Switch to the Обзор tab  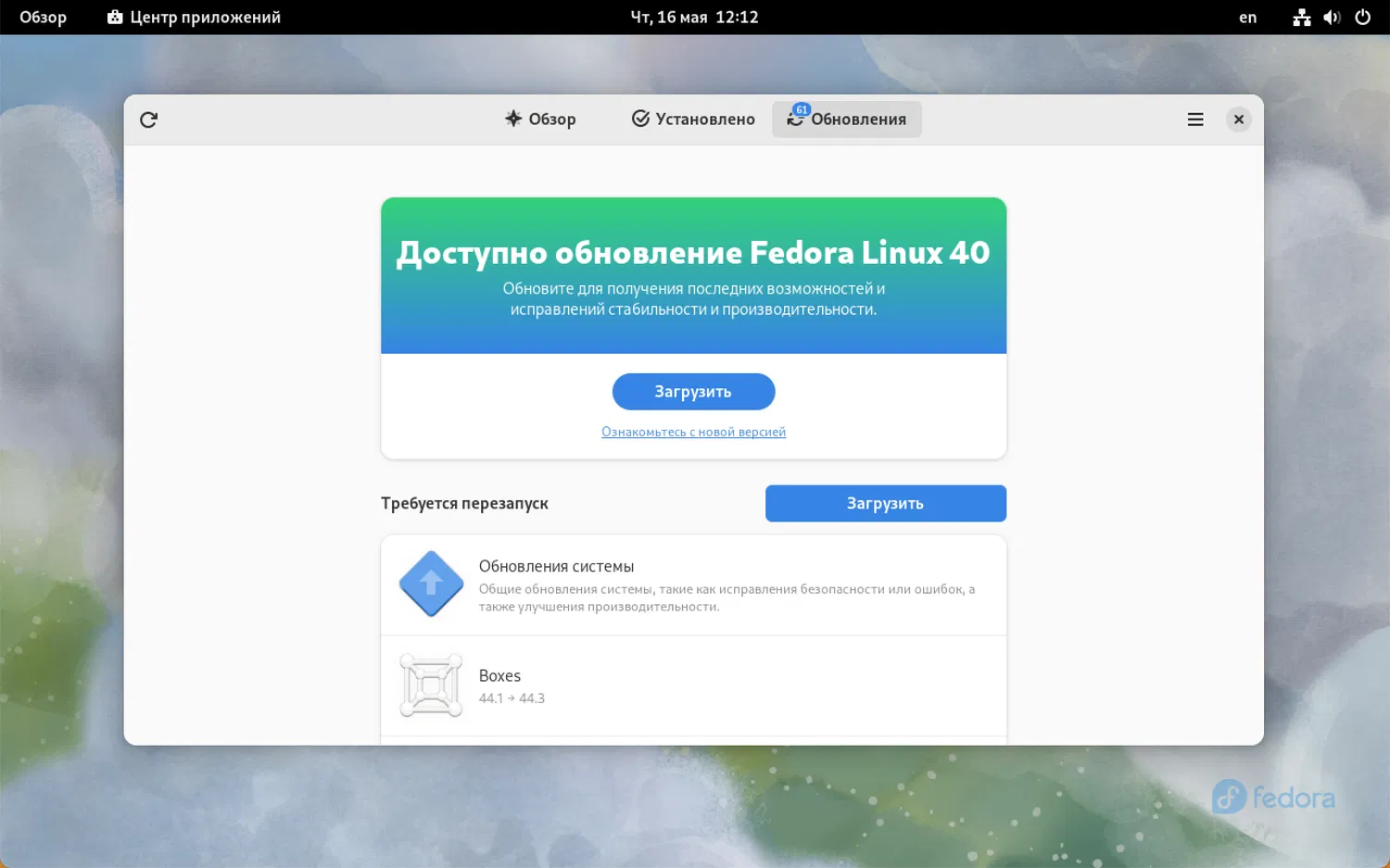[x=540, y=120]
